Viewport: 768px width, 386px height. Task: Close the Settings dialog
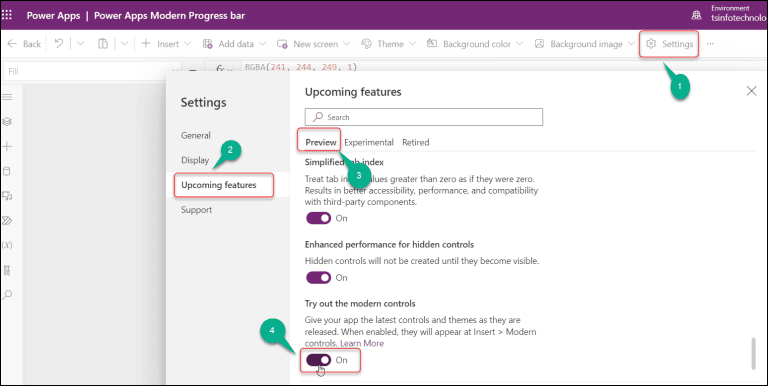pyautogui.click(x=751, y=91)
